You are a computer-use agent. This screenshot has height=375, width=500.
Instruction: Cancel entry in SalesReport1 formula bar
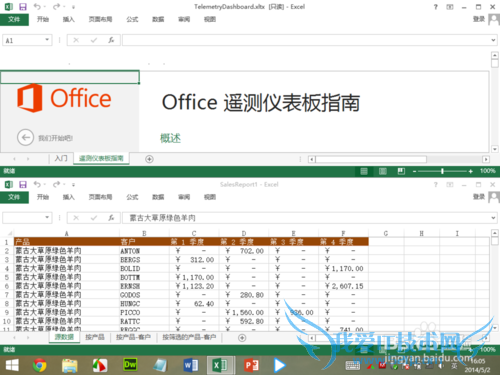point(76,218)
